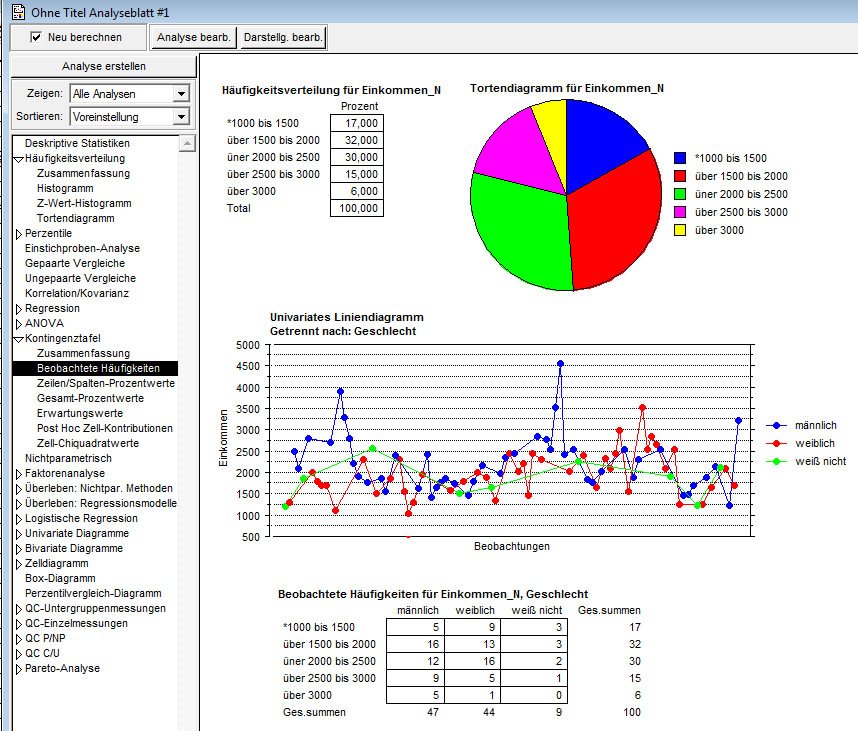
Task: Expand the Bivariate Diagramme tree node
Action: tap(19, 549)
